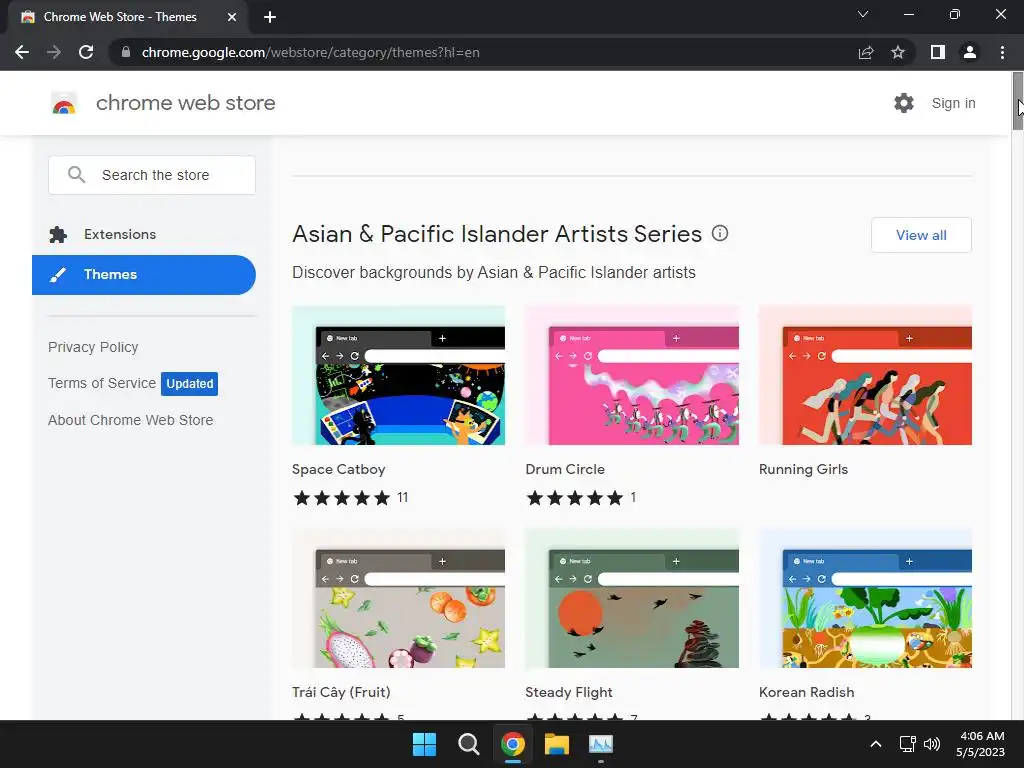
Task: Open the Trái Cây (Fruit) theme preview
Action: pos(398,598)
